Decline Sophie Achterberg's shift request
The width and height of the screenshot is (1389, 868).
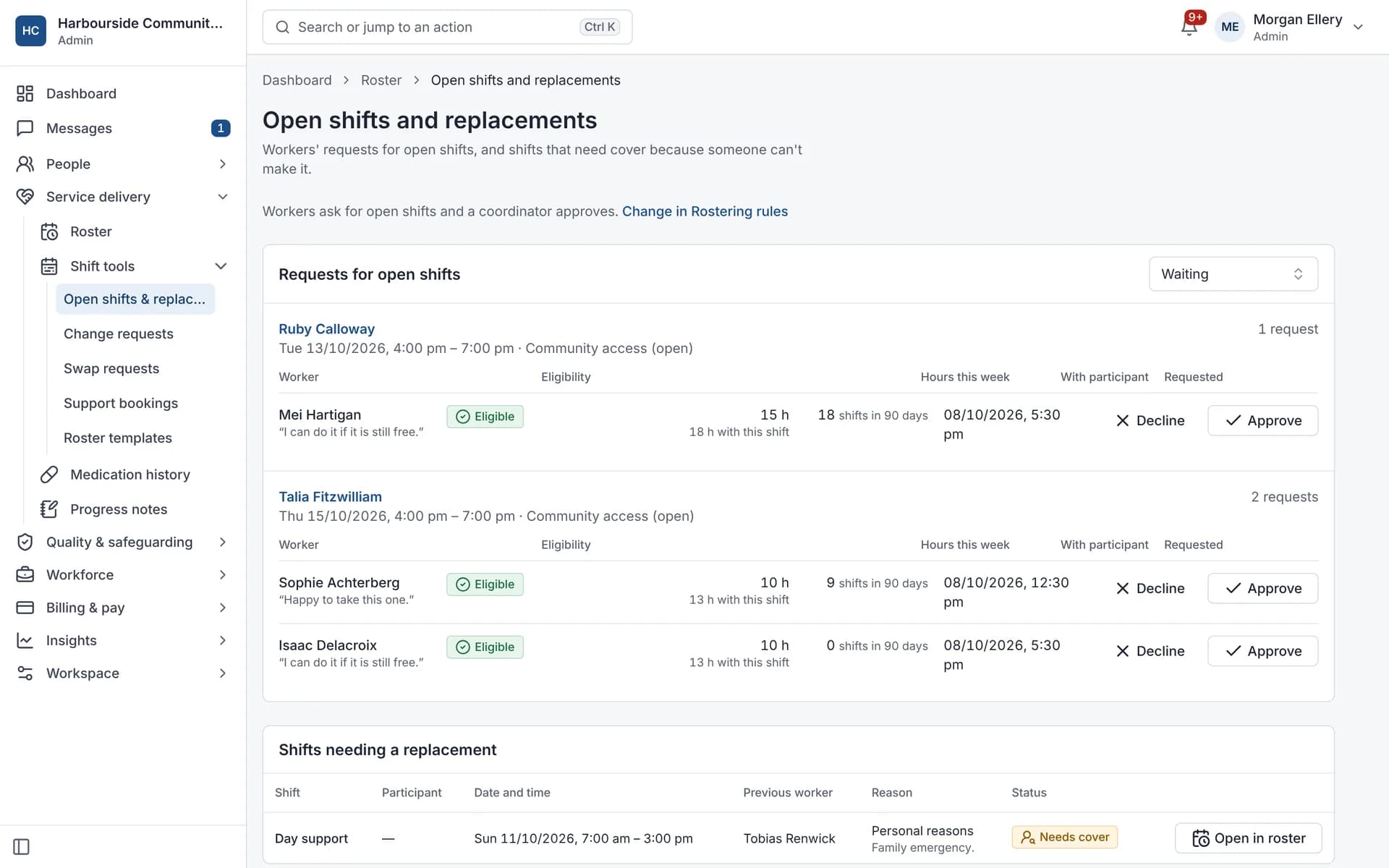click(1150, 588)
